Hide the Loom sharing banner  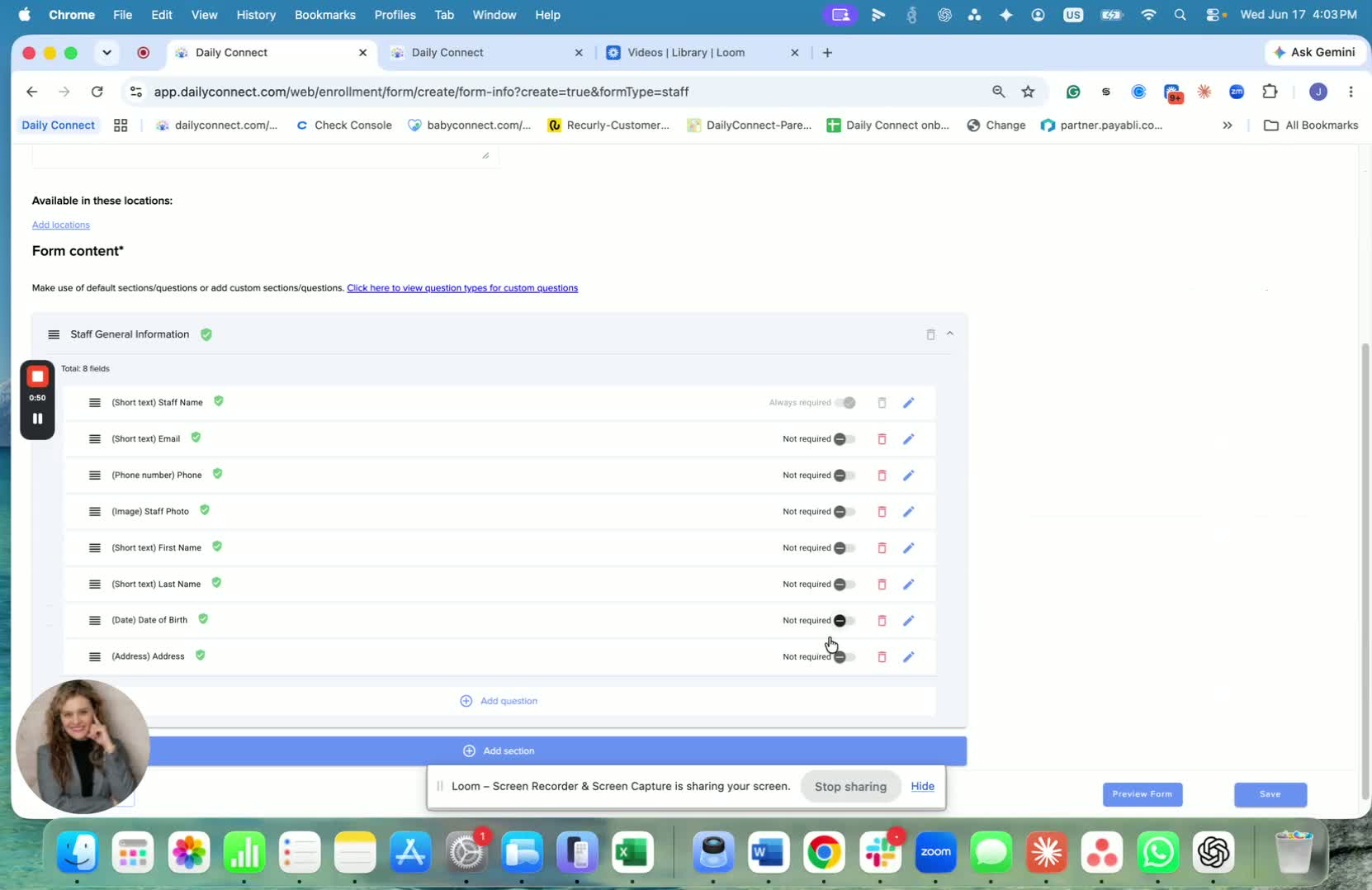click(922, 787)
